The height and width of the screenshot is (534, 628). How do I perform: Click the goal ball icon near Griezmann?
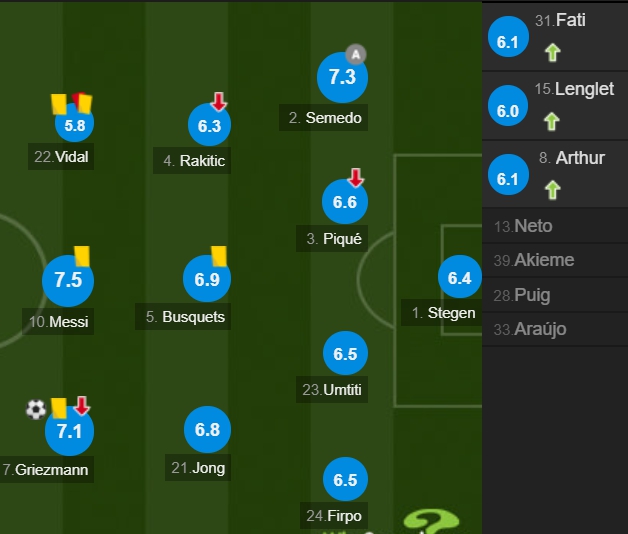36,409
